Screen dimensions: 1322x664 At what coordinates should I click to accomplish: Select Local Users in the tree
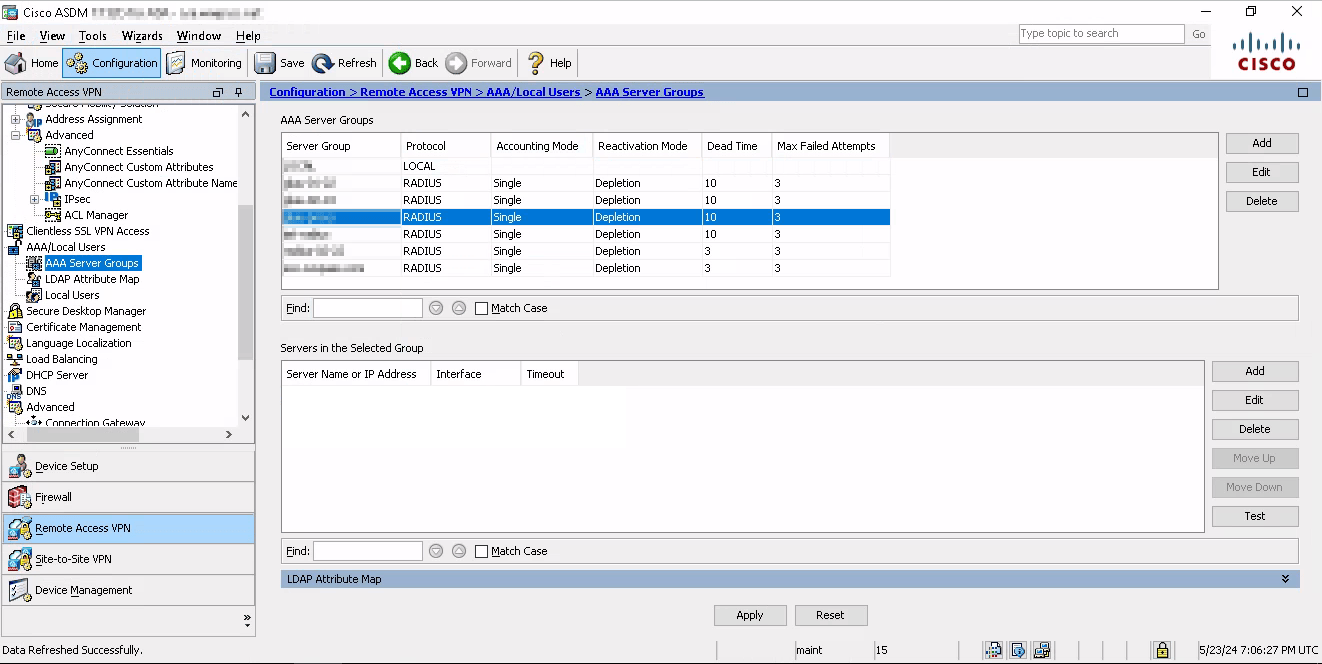coord(72,295)
